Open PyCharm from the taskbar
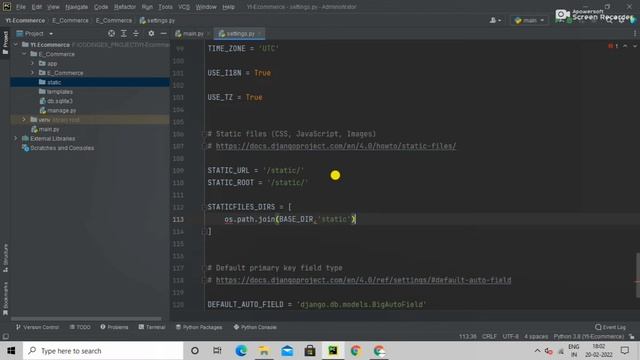Image resolution: width=640 pixels, height=360 pixels. pos(333,351)
